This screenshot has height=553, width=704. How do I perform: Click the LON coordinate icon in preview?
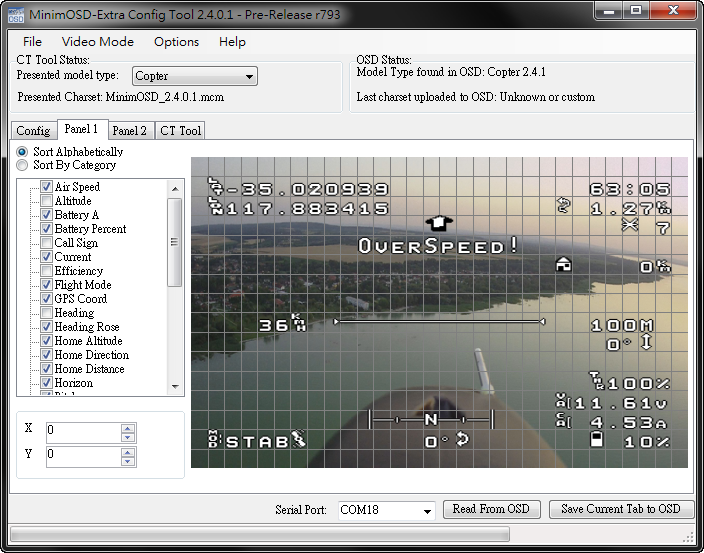pyautogui.click(x=216, y=206)
